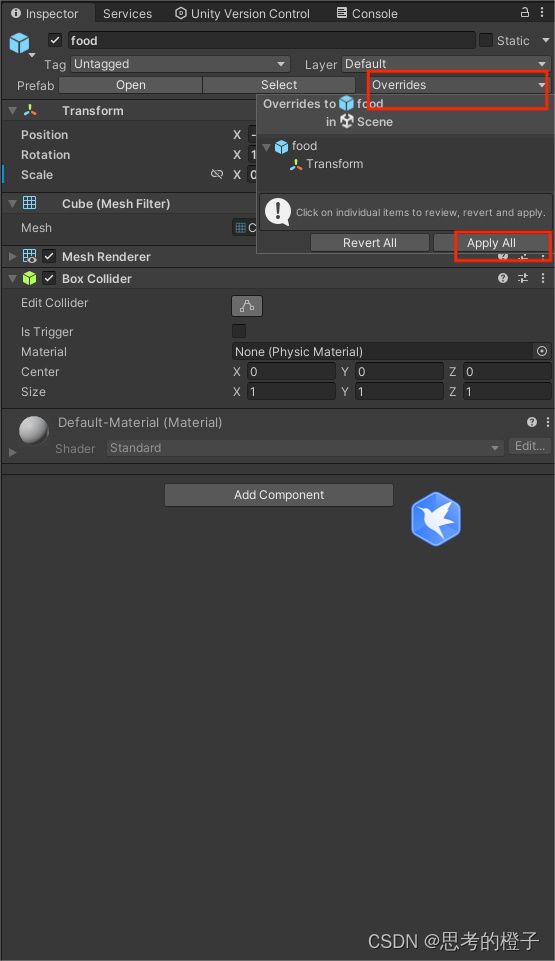Collapse the food tree item in Overrides
This screenshot has width=555, height=961.
pos(266,146)
